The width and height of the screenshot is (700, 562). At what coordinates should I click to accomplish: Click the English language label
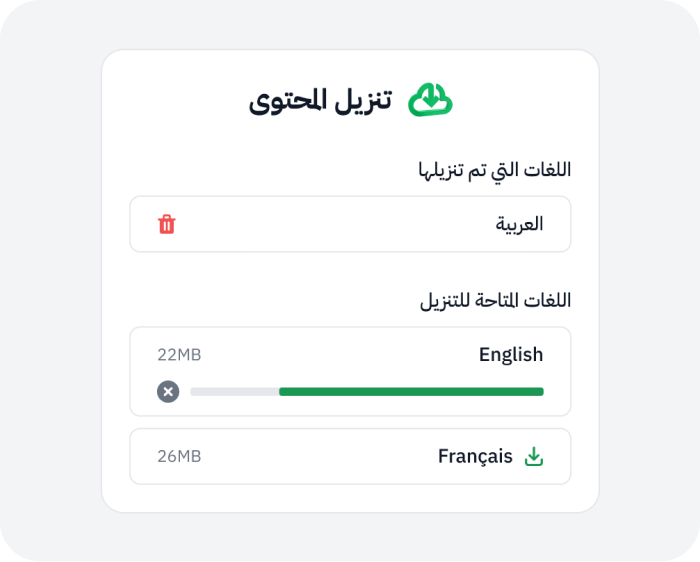click(510, 355)
